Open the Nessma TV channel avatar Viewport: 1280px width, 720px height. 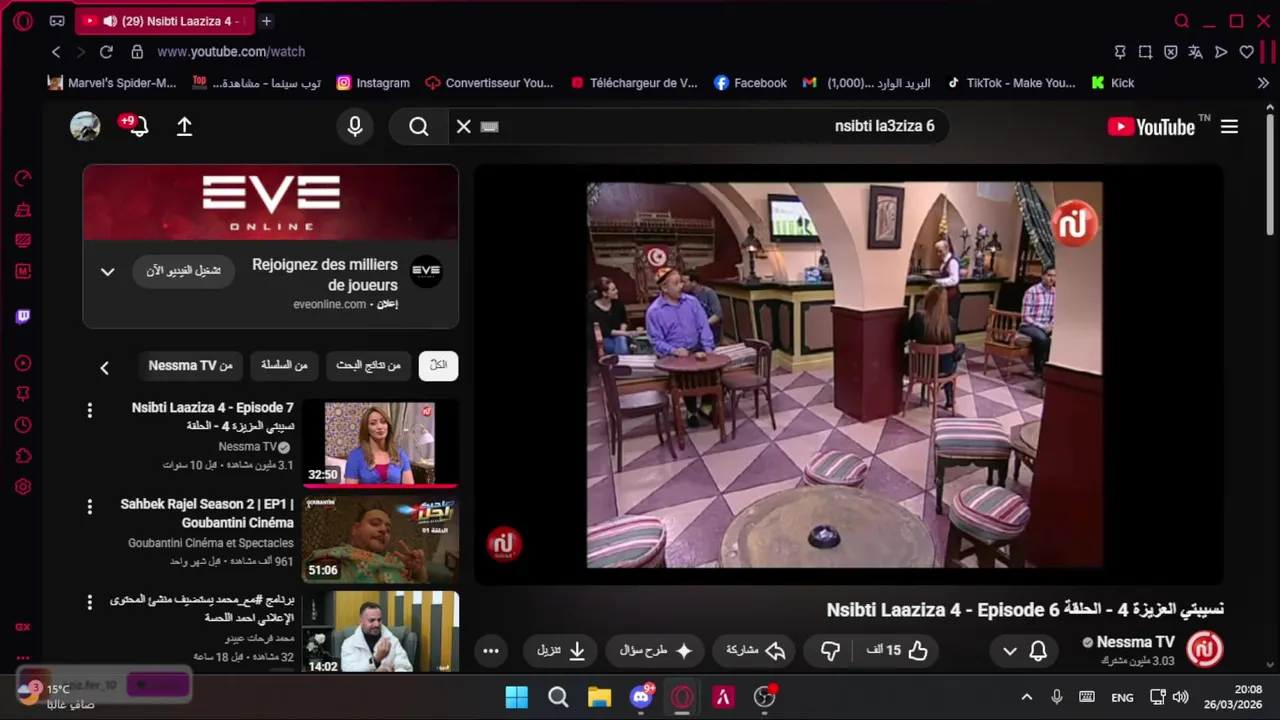(1205, 650)
